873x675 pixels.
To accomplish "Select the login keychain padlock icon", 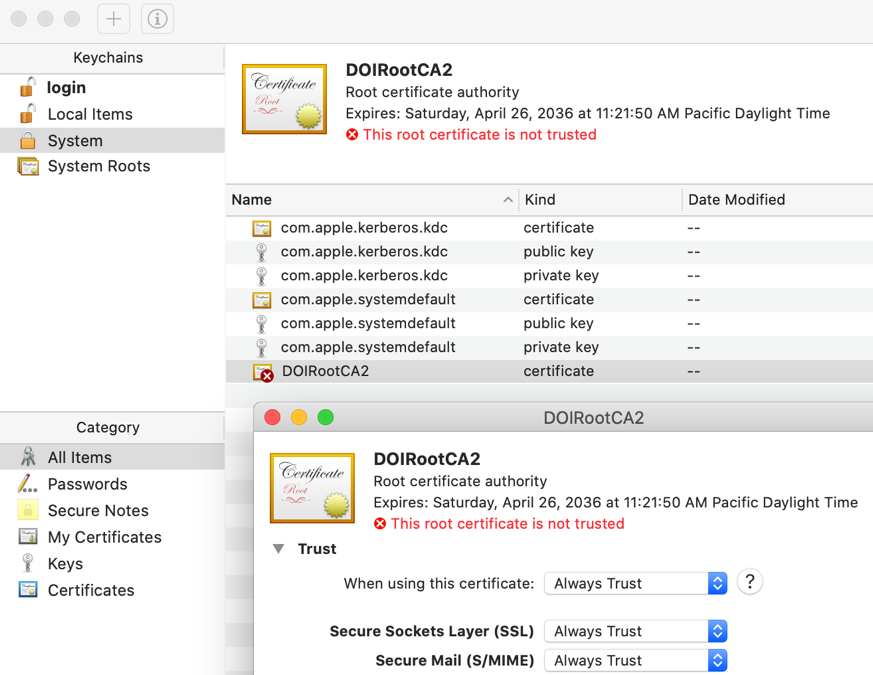I will pyautogui.click(x=28, y=87).
